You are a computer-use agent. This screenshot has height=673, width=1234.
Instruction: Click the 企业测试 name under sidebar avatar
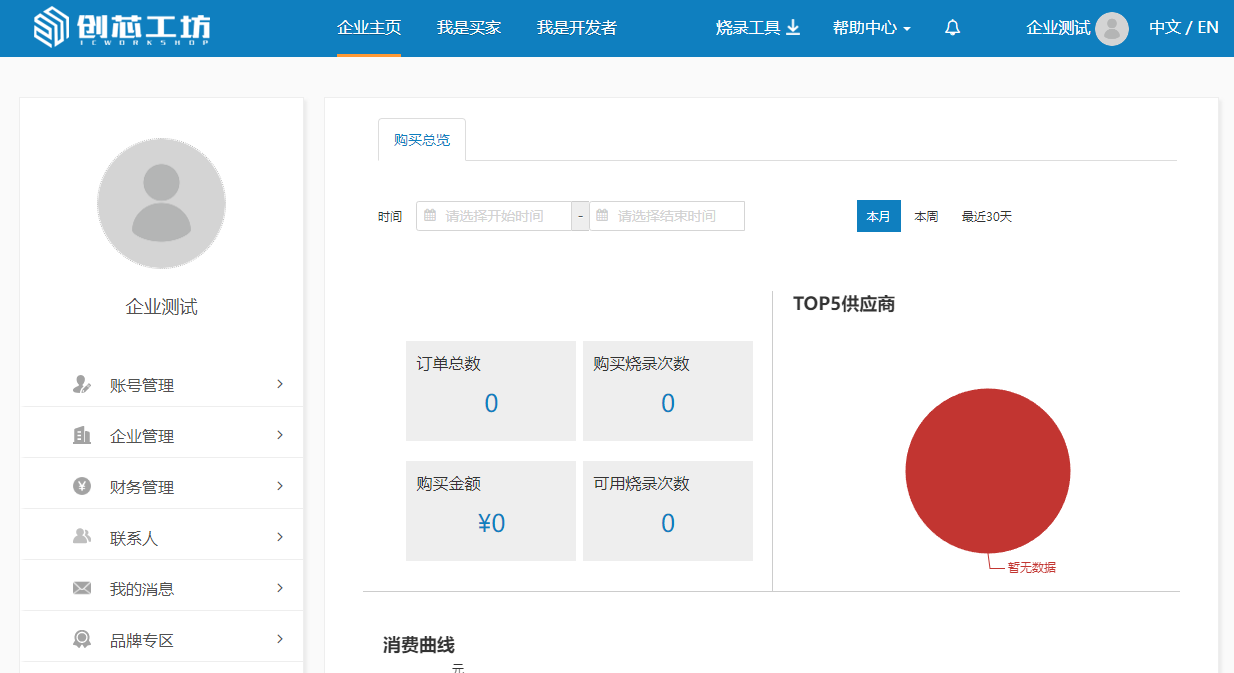pyautogui.click(x=161, y=307)
